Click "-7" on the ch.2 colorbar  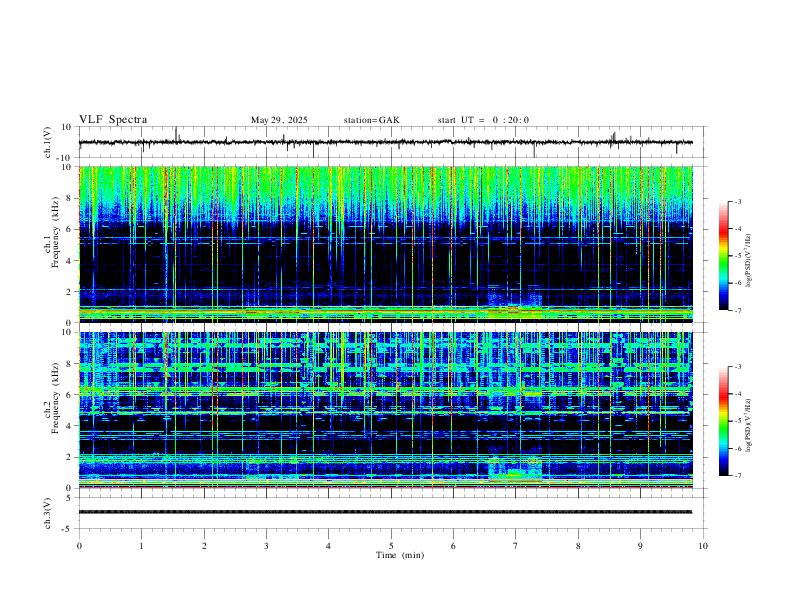738,476
